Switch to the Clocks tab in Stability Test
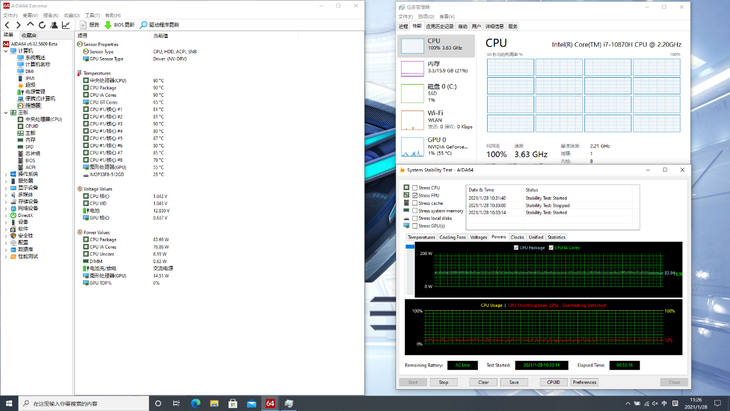The image size is (730, 411). tap(517, 237)
